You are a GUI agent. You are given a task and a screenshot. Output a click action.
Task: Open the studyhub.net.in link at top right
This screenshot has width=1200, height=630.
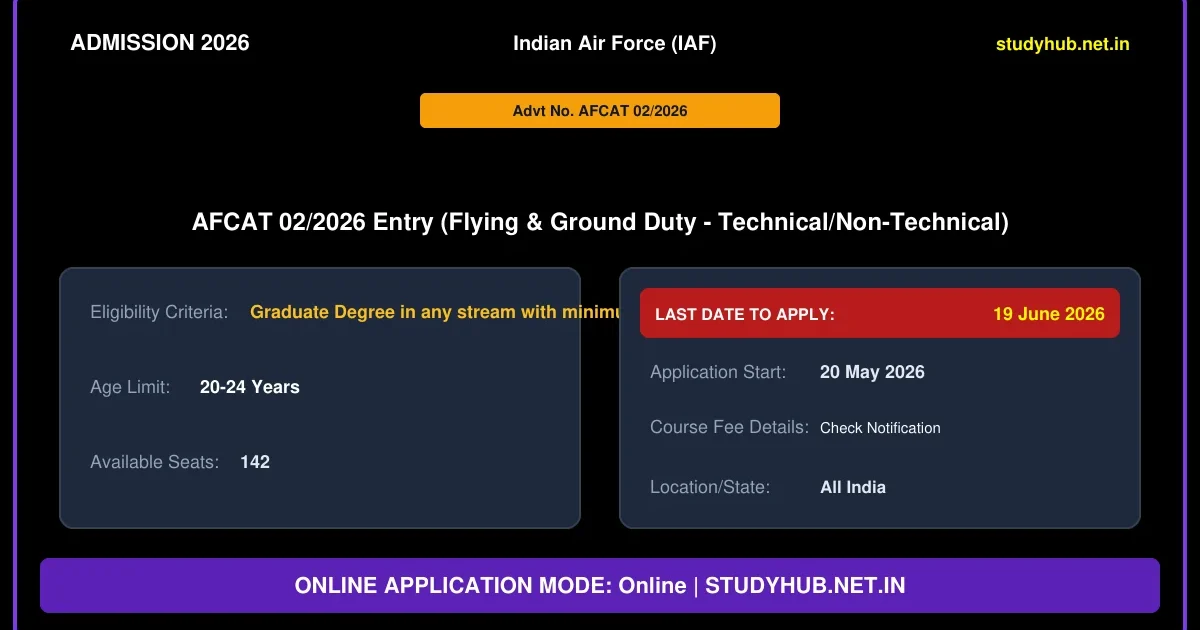pyautogui.click(x=1063, y=44)
